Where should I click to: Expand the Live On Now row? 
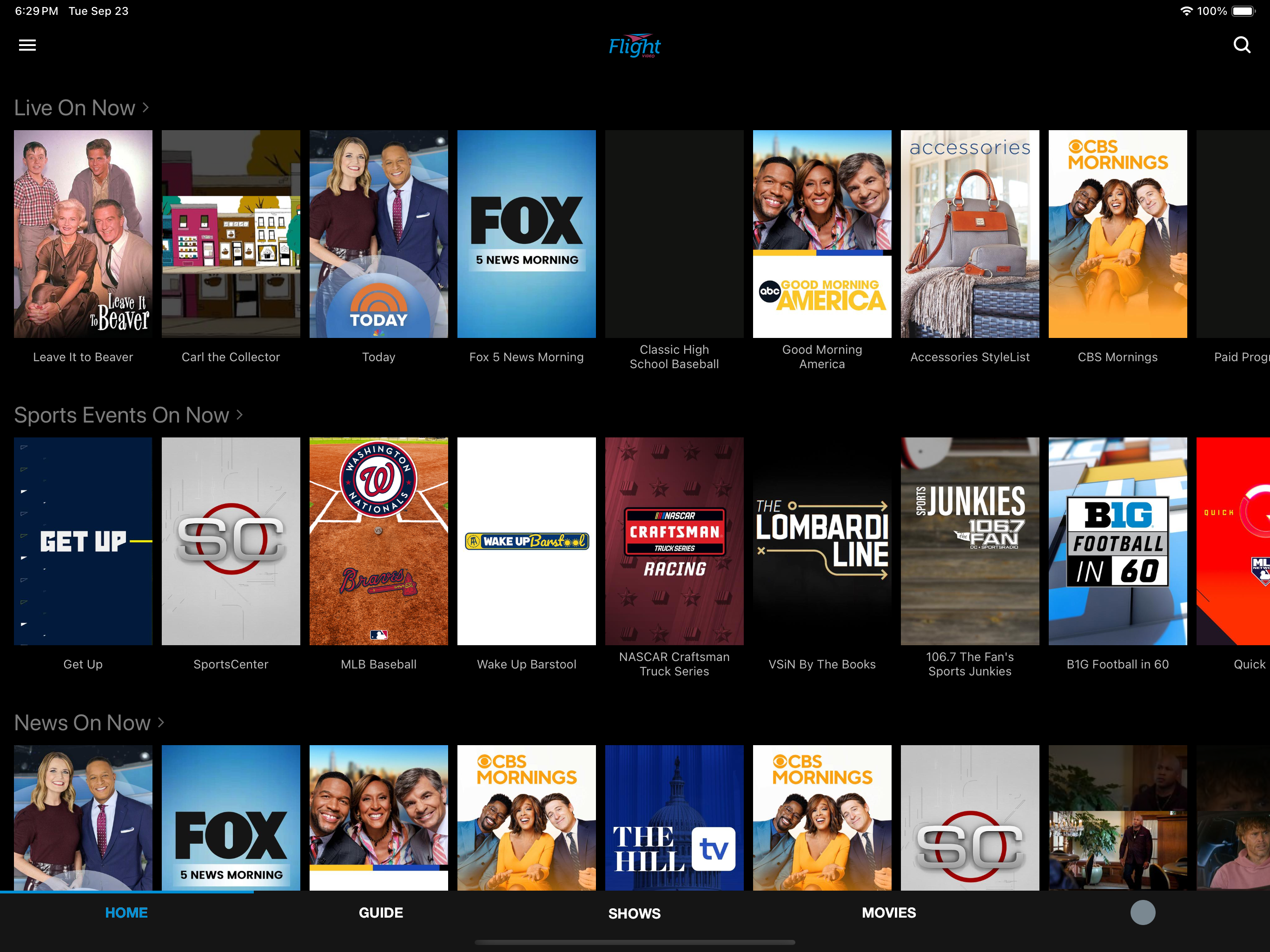(x=81, y=108)
